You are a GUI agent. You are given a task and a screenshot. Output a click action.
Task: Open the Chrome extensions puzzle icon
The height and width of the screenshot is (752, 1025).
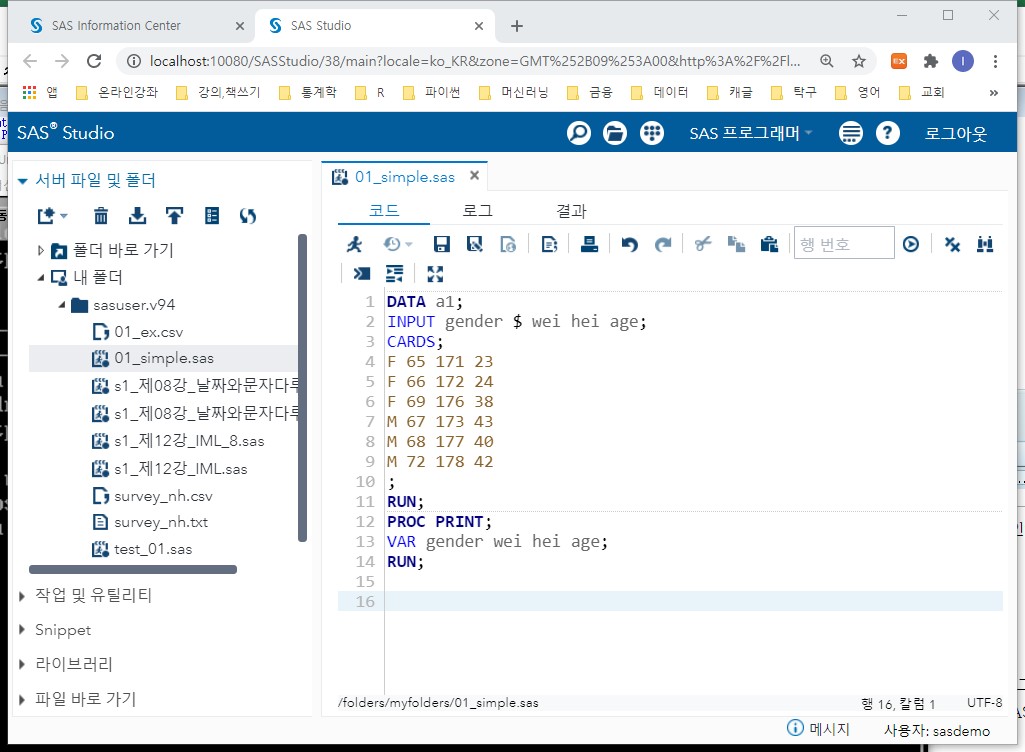pyautogui.click(x=930, y=61)
